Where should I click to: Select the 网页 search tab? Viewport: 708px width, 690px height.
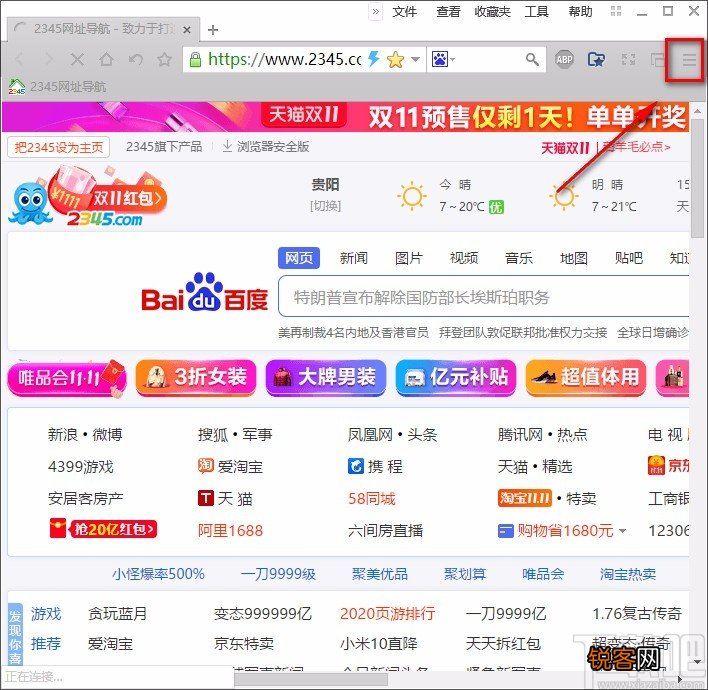(299, 258)
